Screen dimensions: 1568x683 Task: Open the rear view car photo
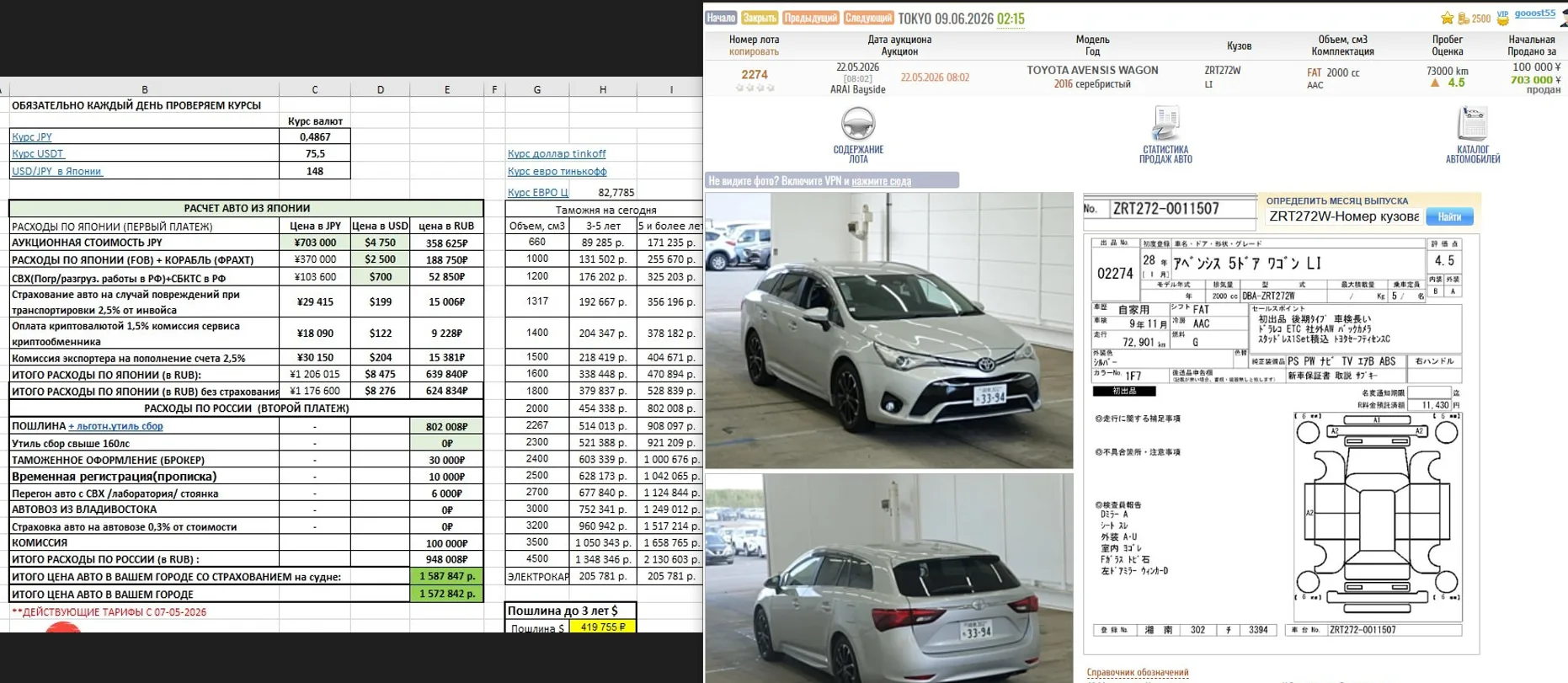point(889,579)
